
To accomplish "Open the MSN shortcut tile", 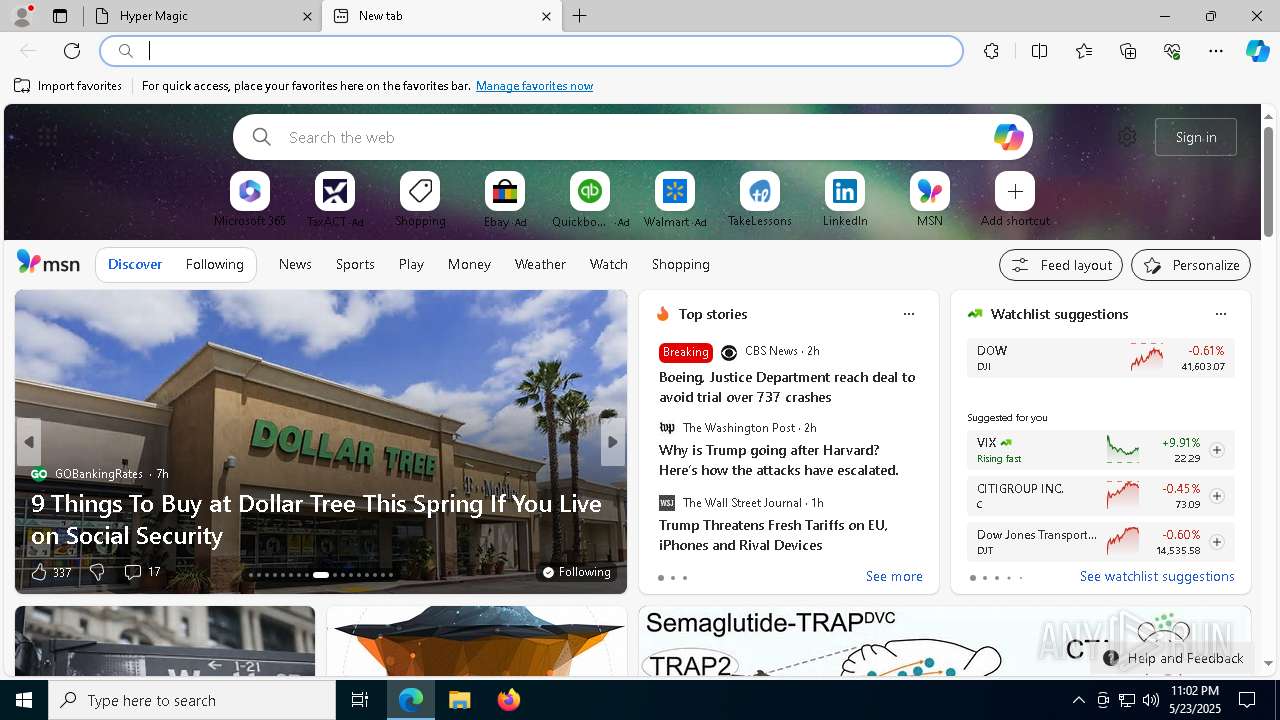I will point(930,191).
